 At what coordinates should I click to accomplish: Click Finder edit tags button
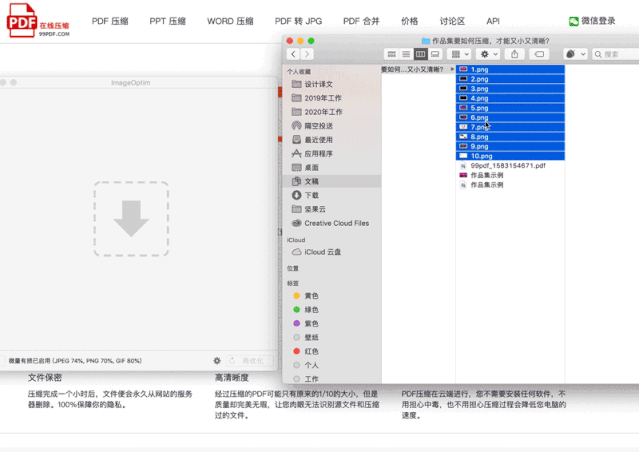[x=539, y=54]
